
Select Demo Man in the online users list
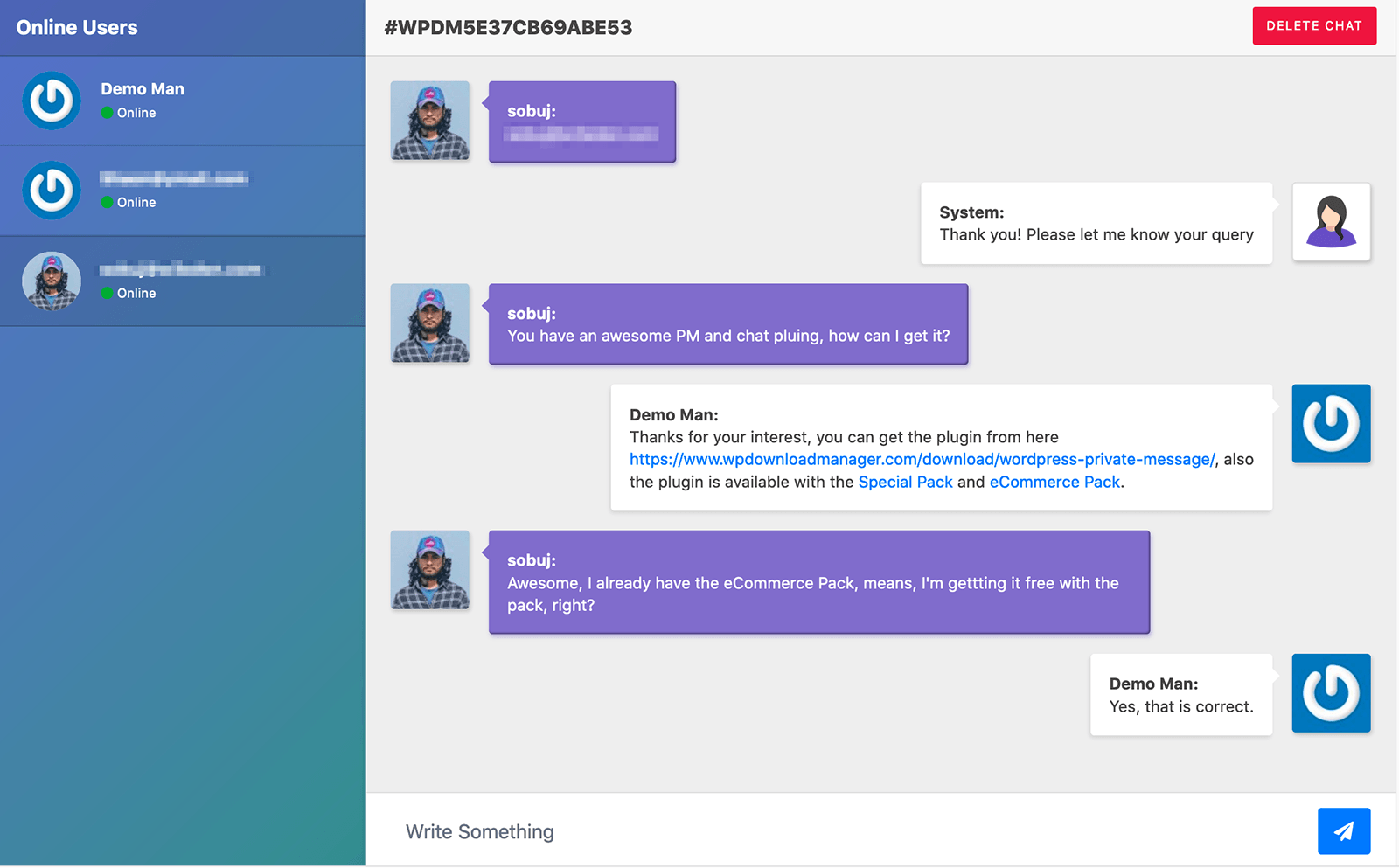point(183,101)
